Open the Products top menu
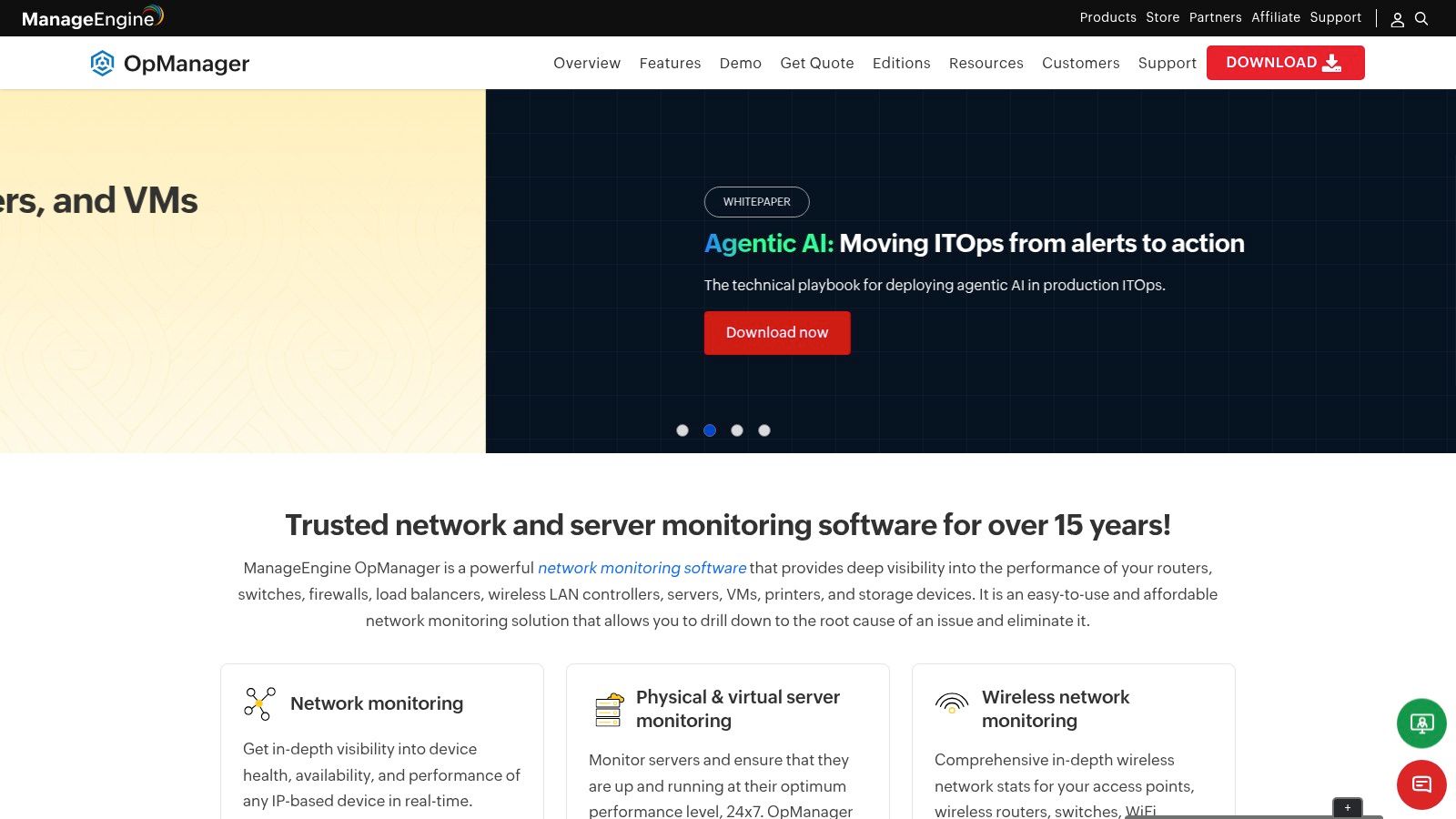 pos(1107,17)
